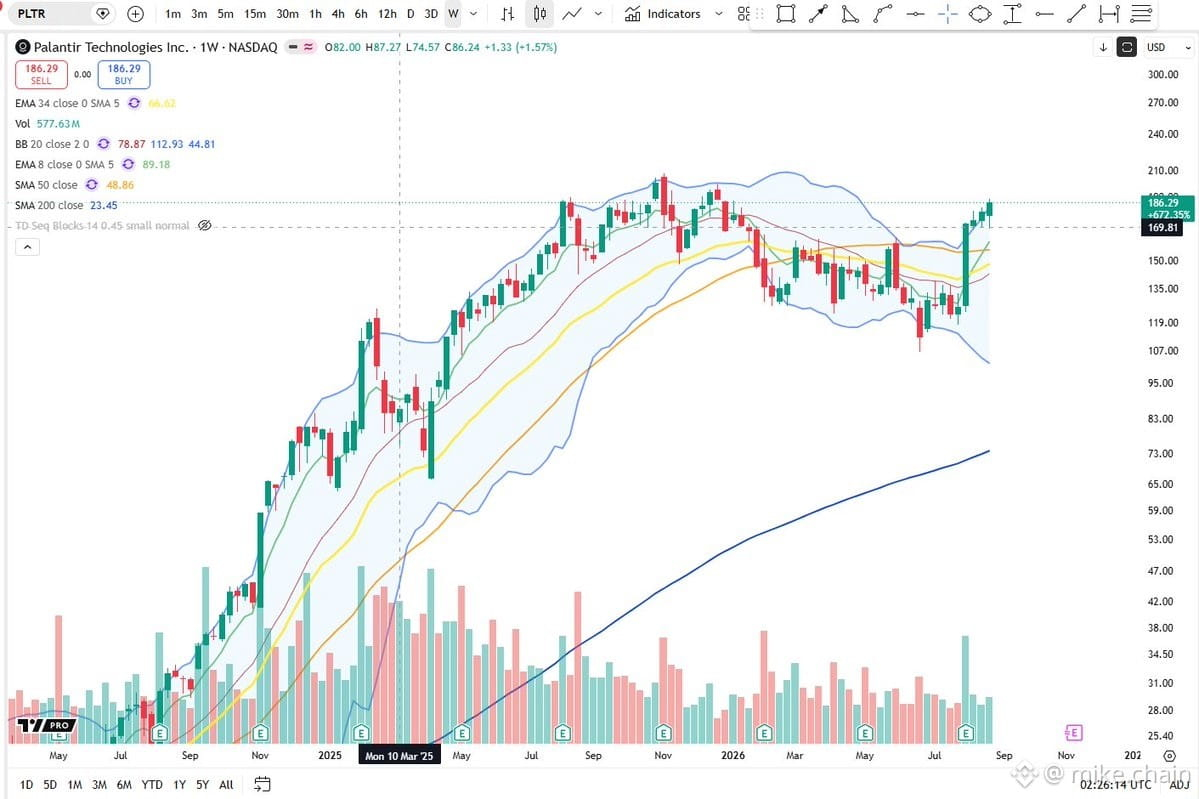This screenshot has width=1199, height=799.
Task: Switch chart to bars style
Action: 508,14
